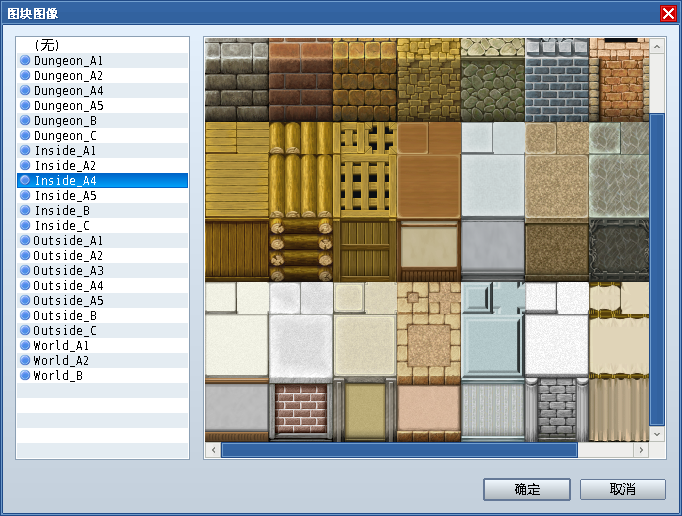Choose the Dungeon_A4 tileset image
The width and height of the screenshot is (682, 516).
(103, 90)
